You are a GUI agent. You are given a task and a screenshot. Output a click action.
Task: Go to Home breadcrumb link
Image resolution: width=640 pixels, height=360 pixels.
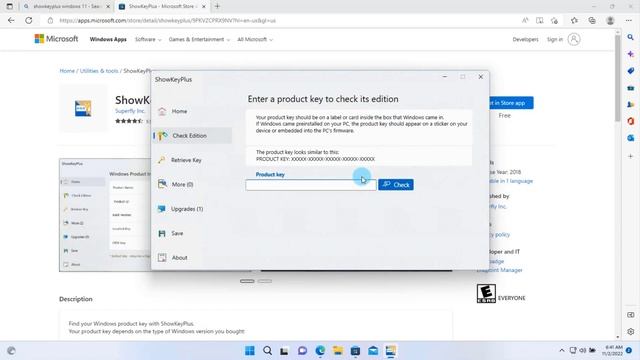(67, 71)
